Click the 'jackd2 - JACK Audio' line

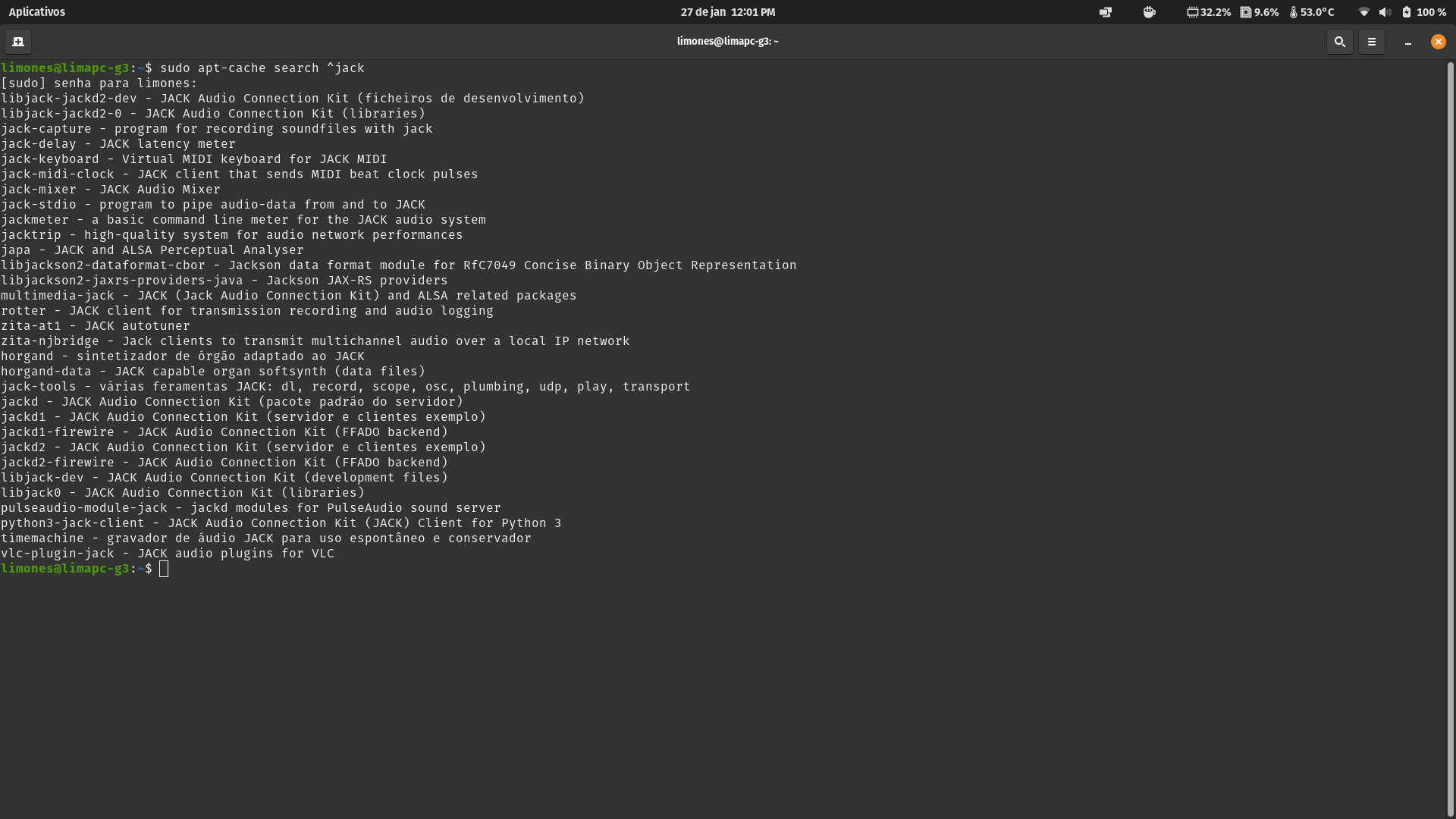[243, 447]
